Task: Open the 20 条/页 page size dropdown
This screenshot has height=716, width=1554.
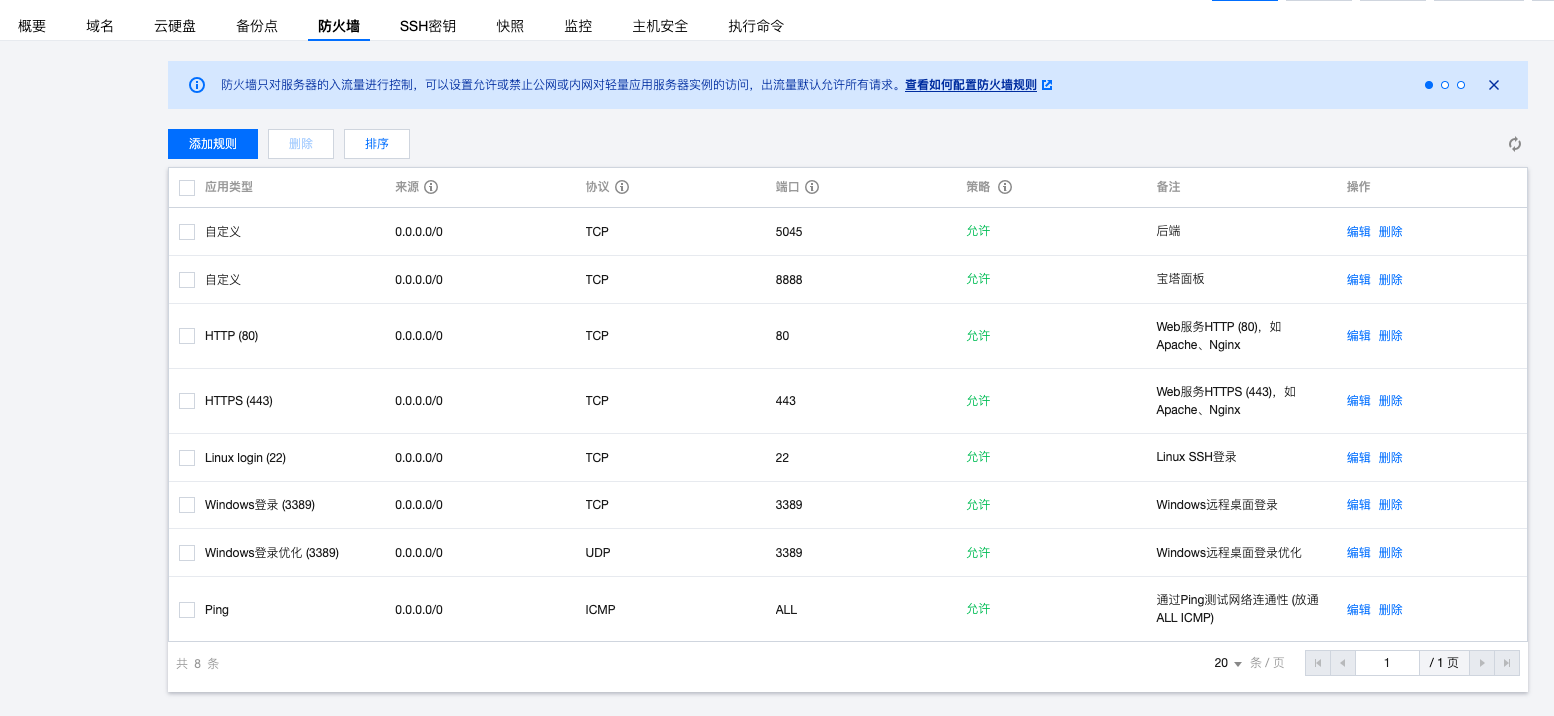Action: (x=1226, y=662)
